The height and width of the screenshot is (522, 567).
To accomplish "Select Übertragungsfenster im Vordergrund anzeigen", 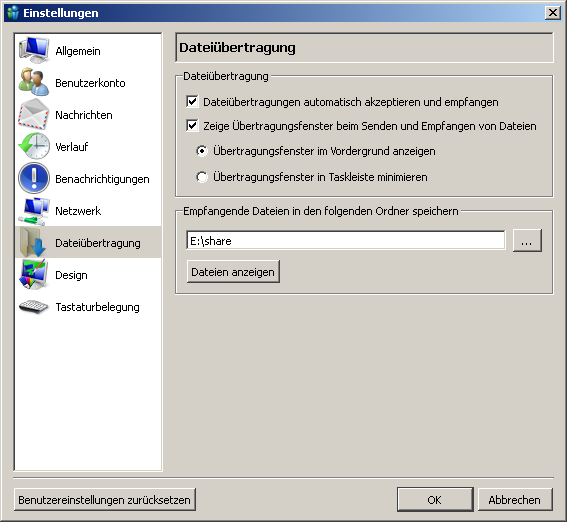I will click(202, 151).
